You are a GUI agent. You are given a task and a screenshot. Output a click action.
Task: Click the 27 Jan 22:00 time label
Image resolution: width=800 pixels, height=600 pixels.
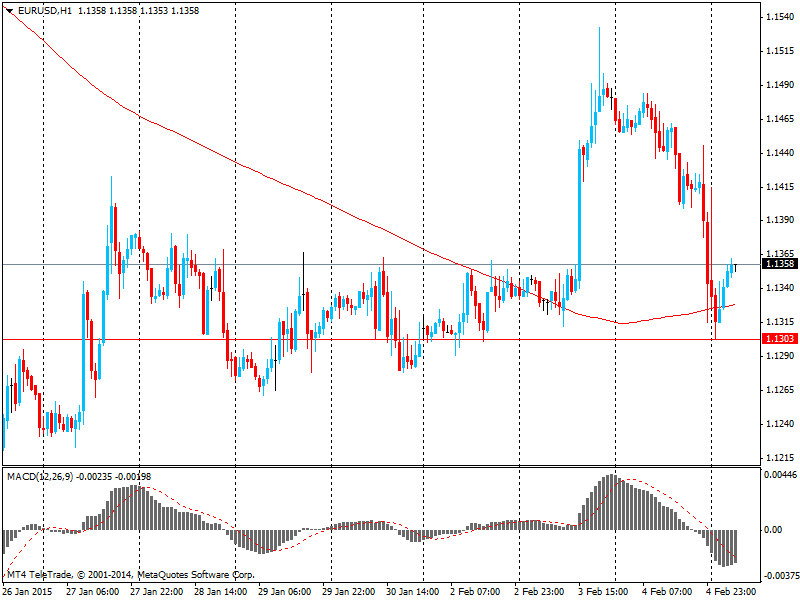(x=157, y=592)
